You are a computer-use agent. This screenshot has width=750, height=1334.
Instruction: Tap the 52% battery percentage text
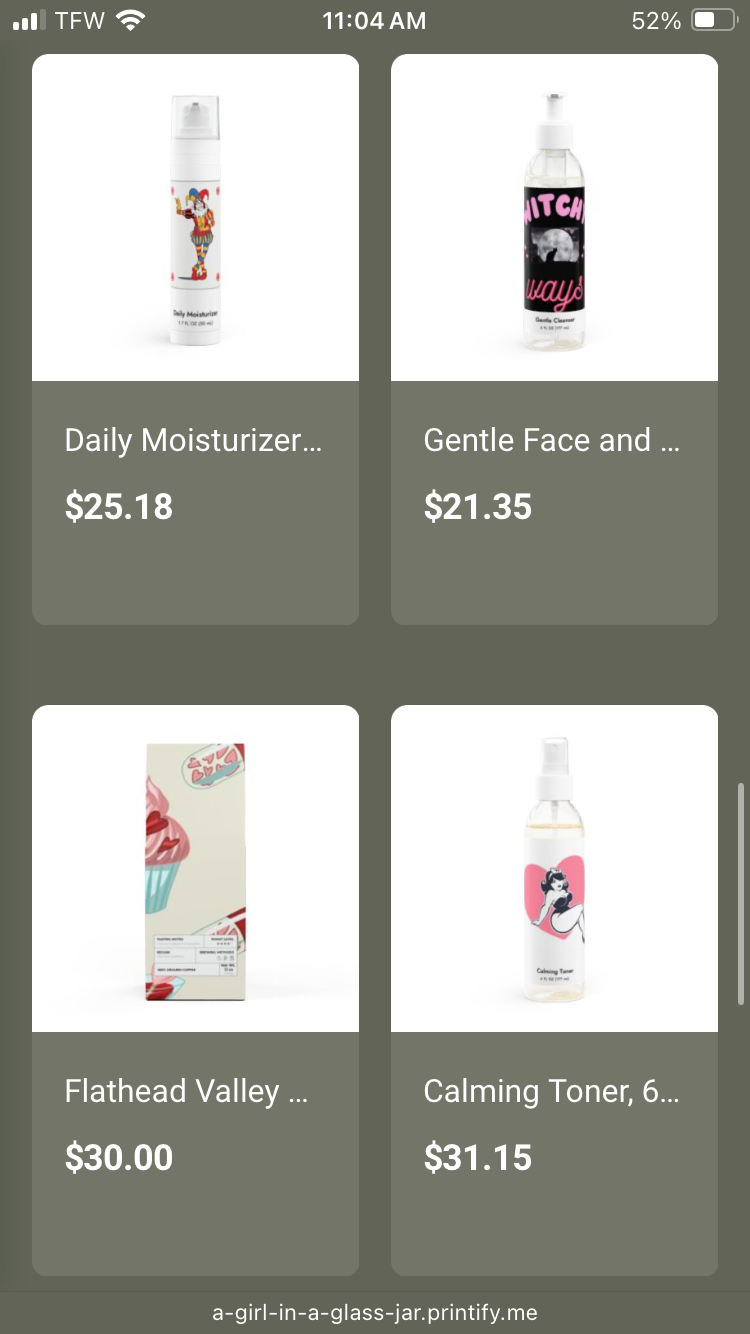click(x=656, y=21)
